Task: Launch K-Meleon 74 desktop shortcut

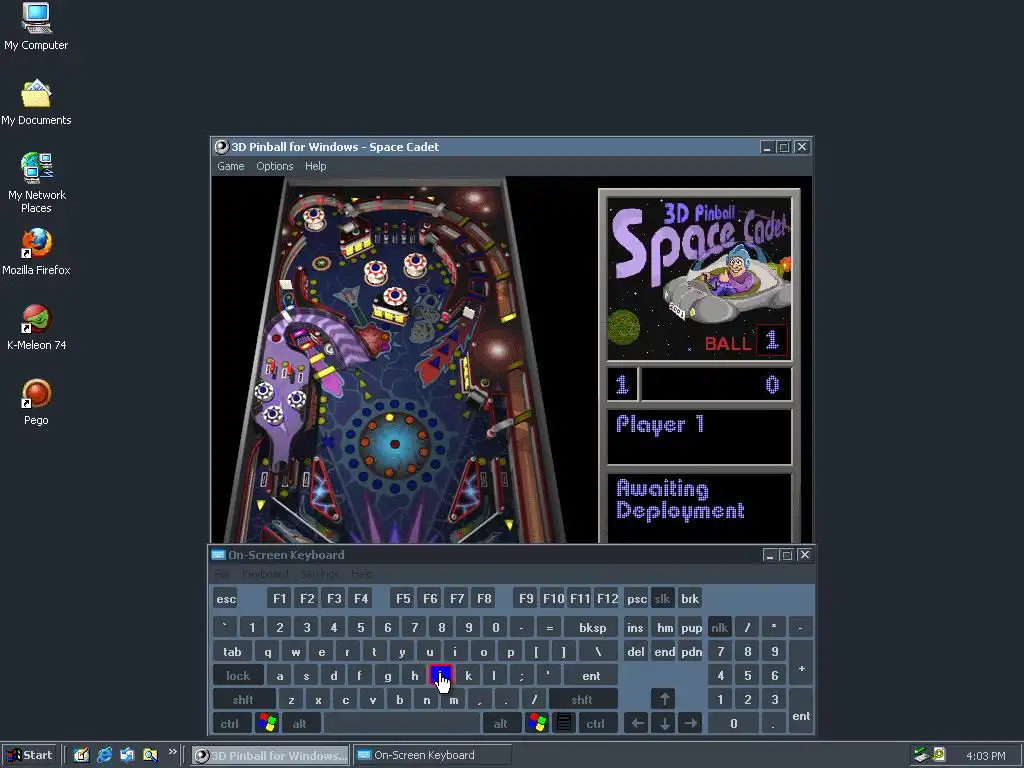Action: click(x=36, y=327)
